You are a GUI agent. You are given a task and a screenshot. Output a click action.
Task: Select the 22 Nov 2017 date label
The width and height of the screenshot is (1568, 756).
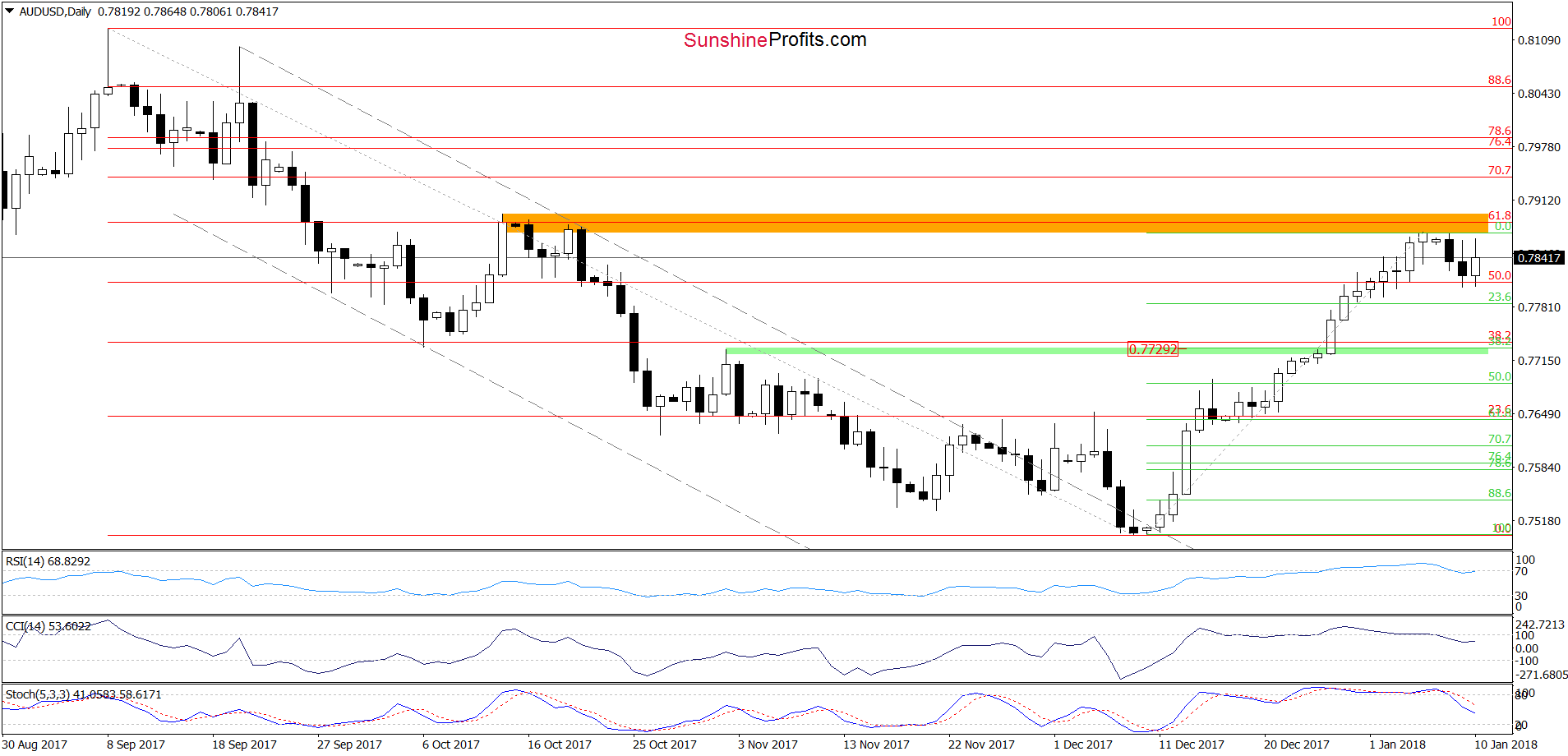point(981,744)
